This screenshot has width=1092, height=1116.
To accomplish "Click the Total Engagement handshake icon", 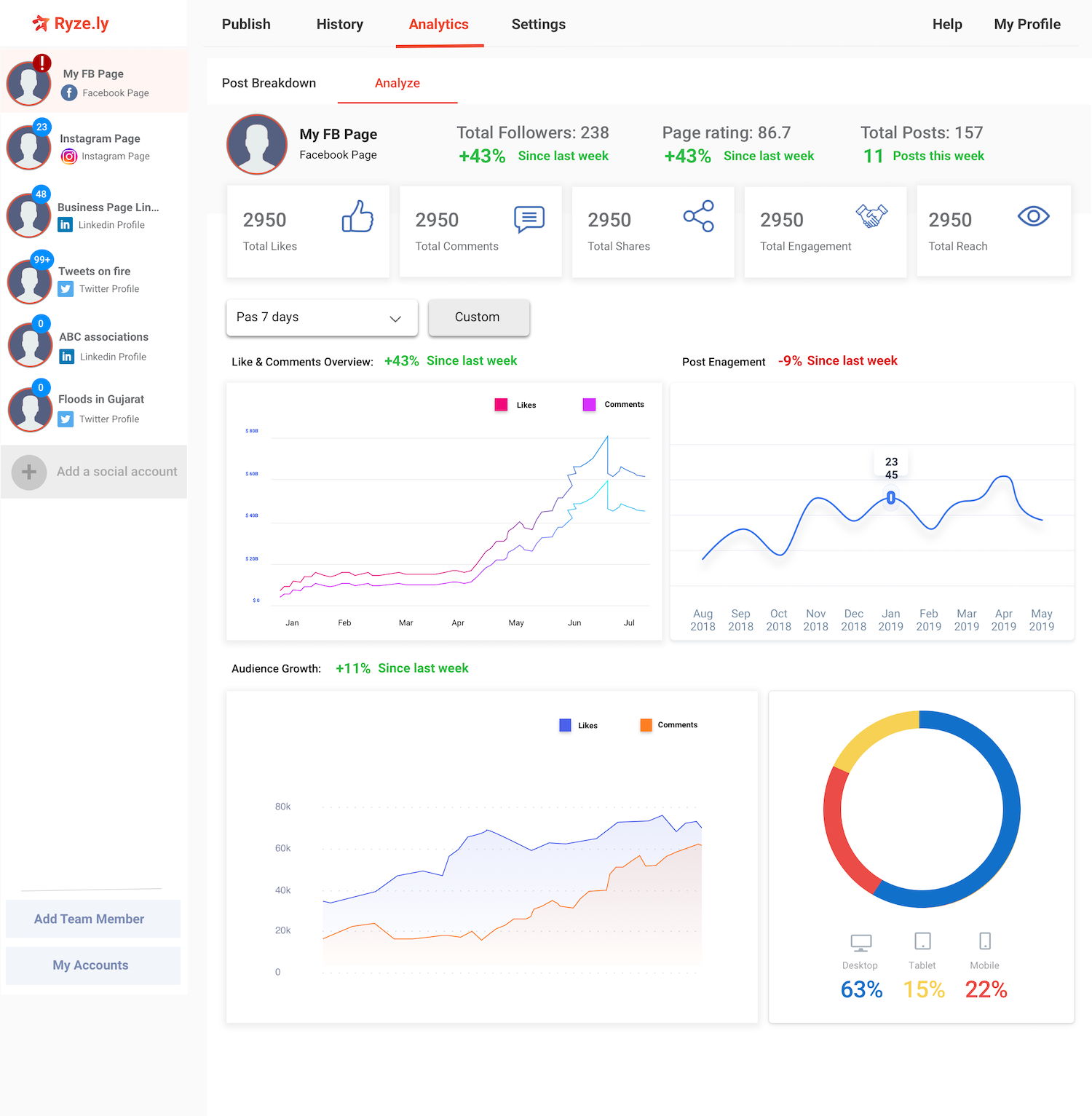I will [871, 215].
